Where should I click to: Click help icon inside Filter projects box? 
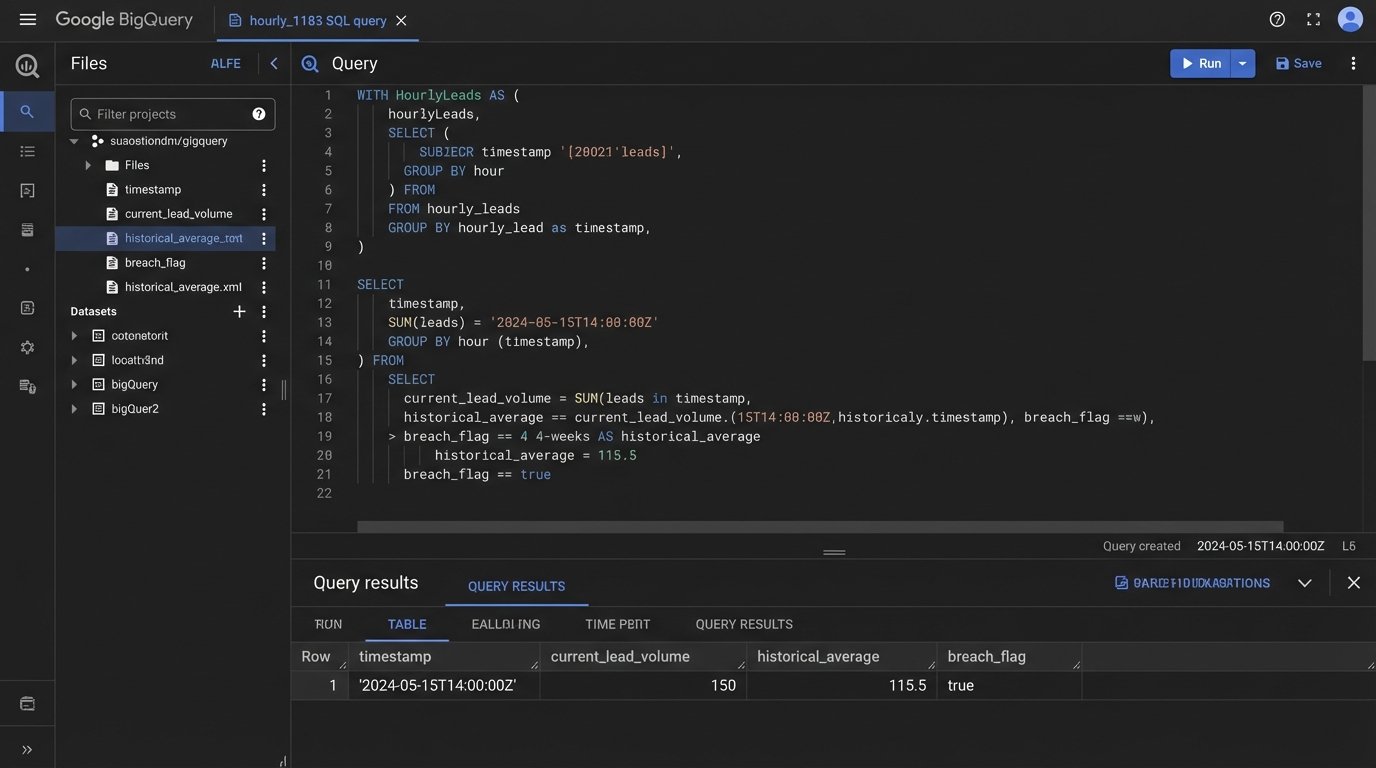(259, 114)
